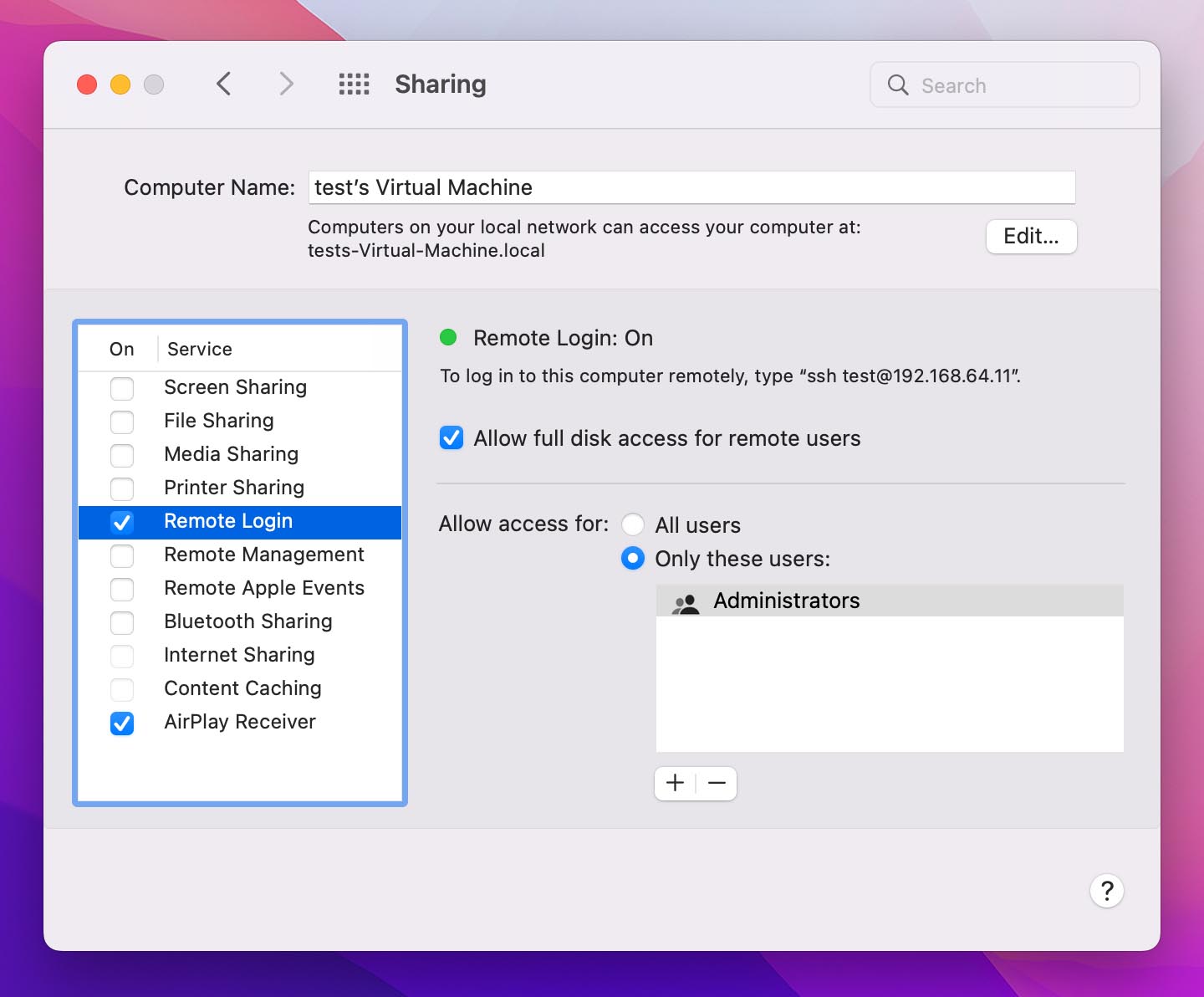Toggle Content Caching checkbox
Screen dimensions: 1204x997
coord(122,689)
